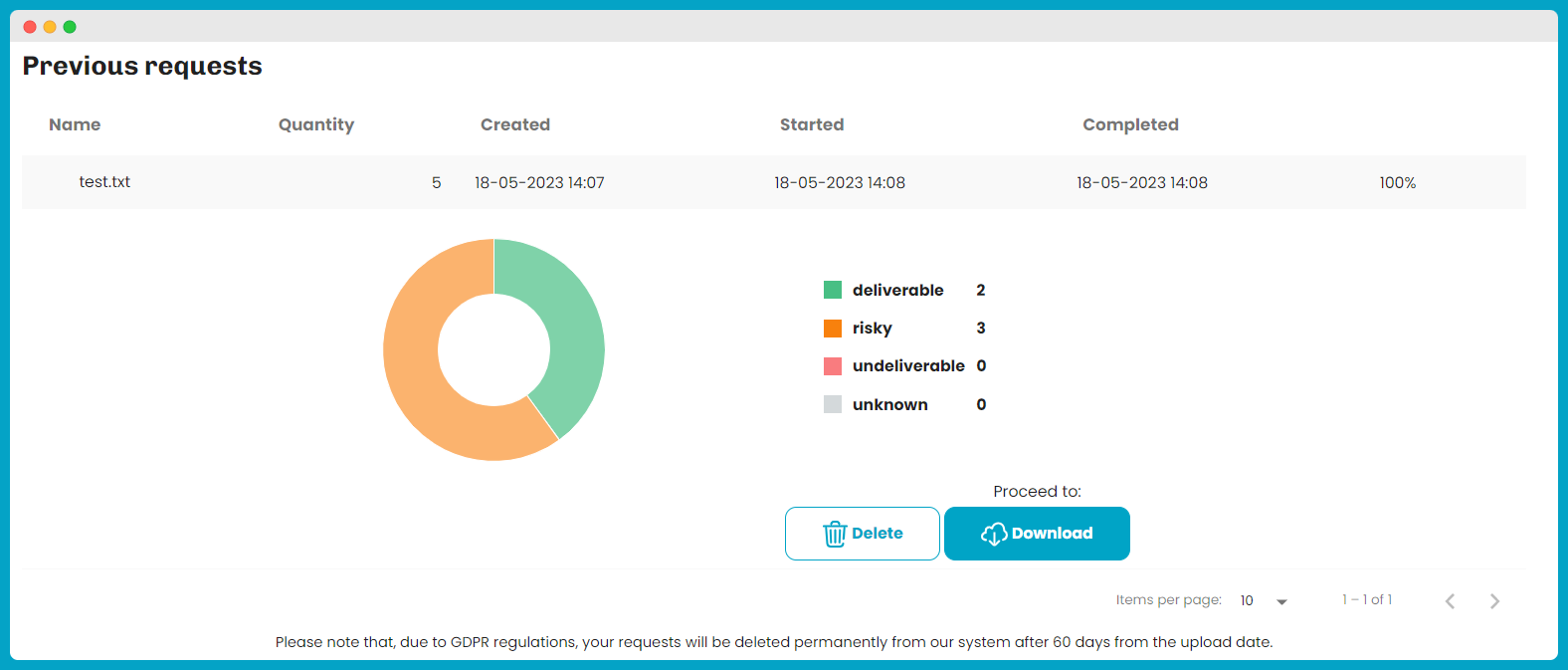
Task: Select the items per page value 10
Action: (x=1247, y=600)
